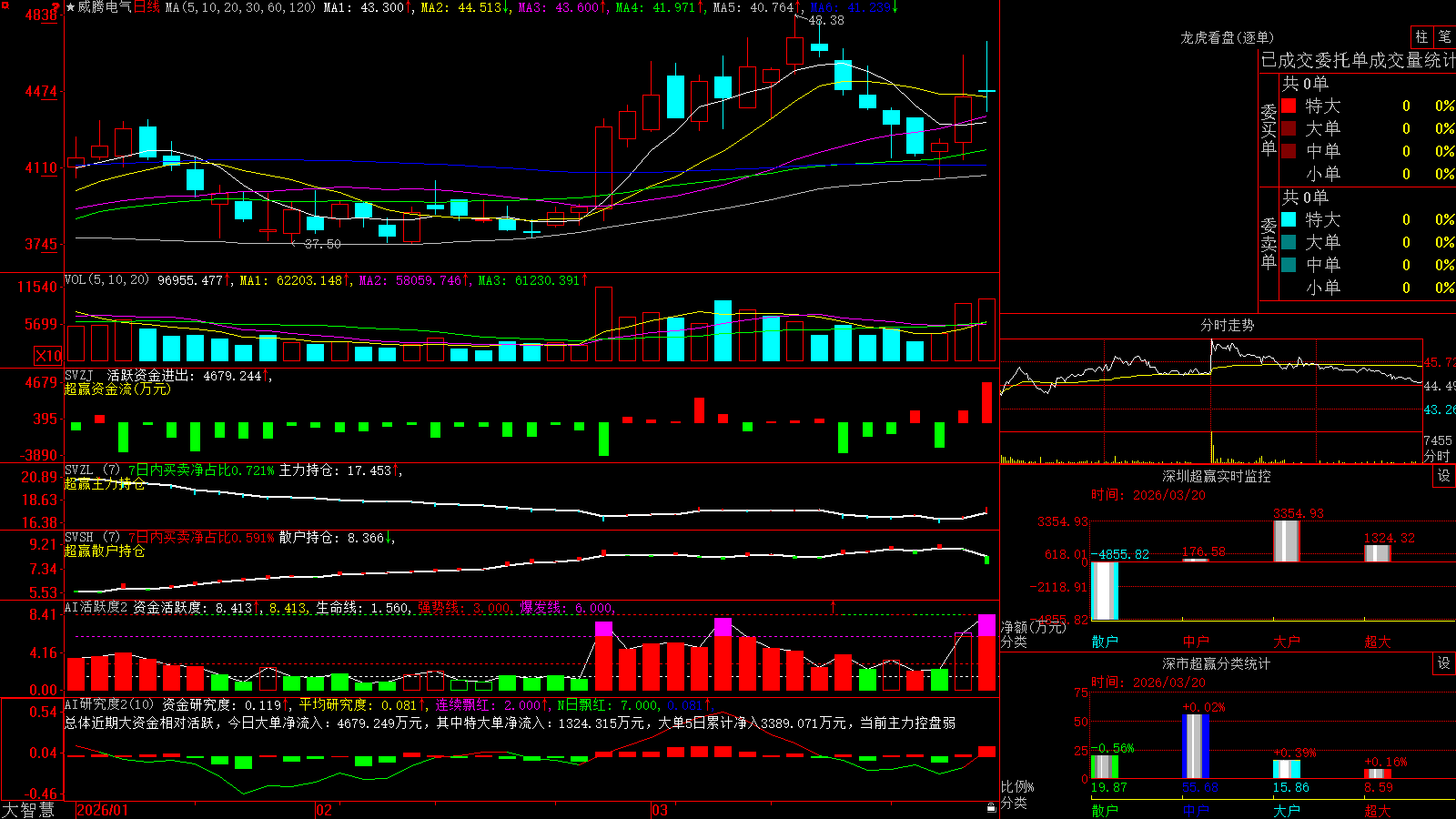Screen dimensions: 1456x819
Task: Click the 02 month marker on timeline
Action: [324, 810]
